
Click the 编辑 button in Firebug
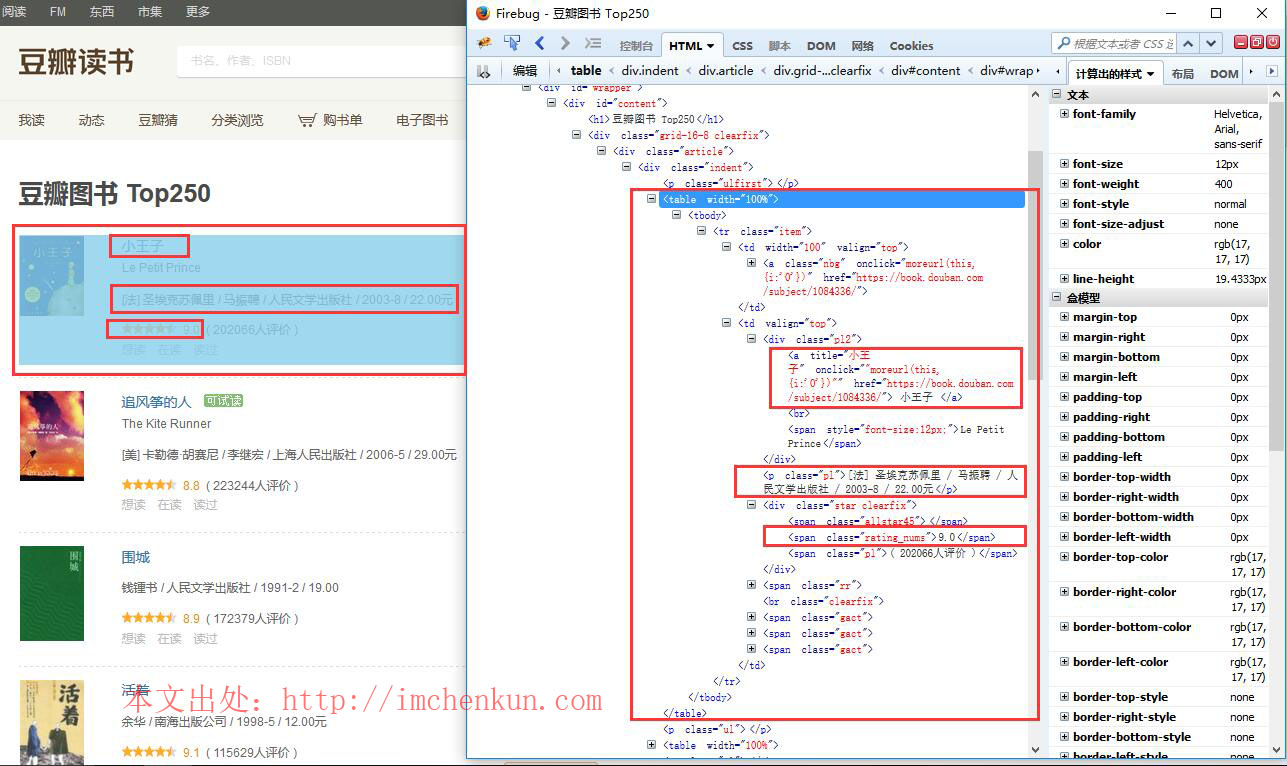pyautogui.click(x=525, y=71)
